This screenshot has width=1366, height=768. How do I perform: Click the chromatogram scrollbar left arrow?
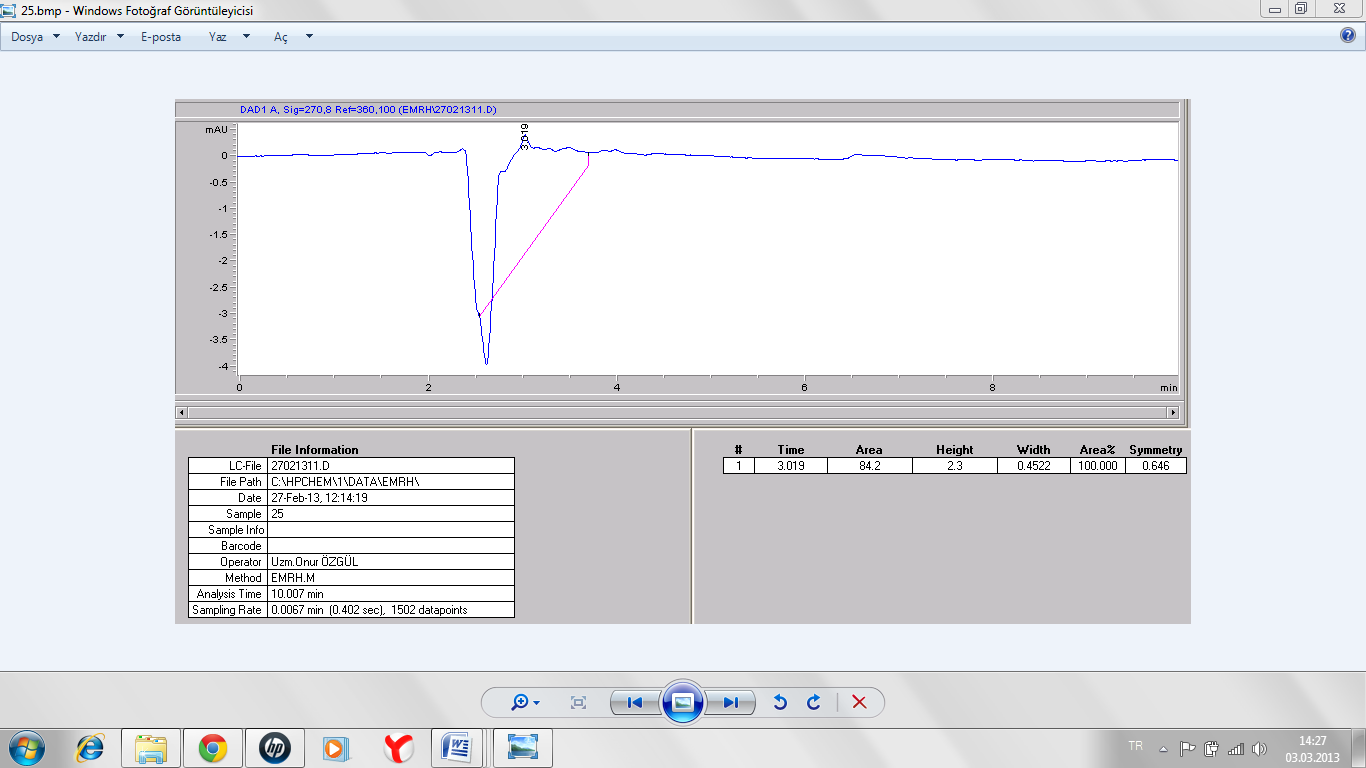[182, 412]
